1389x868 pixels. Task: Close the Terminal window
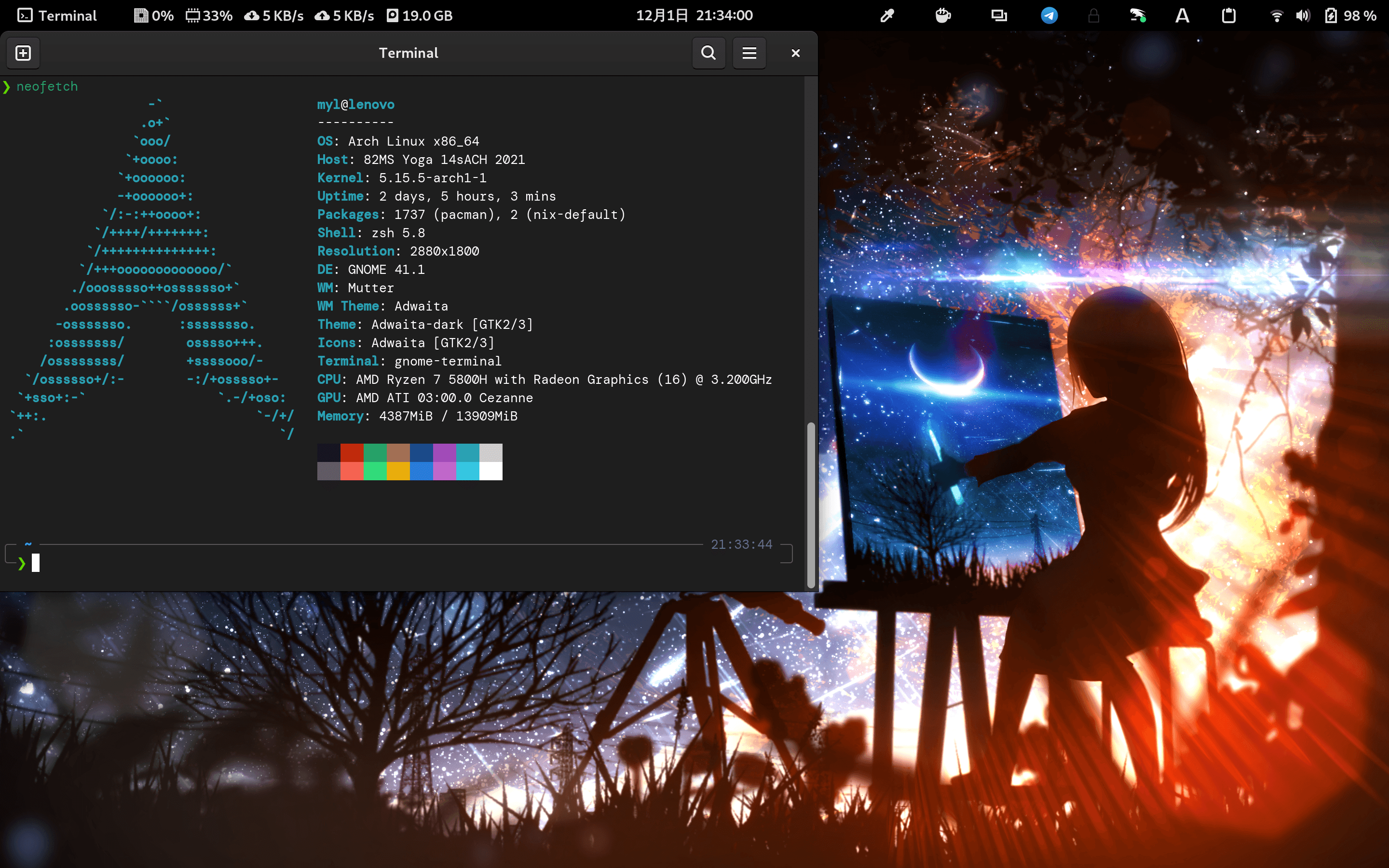tap(795, 53)
